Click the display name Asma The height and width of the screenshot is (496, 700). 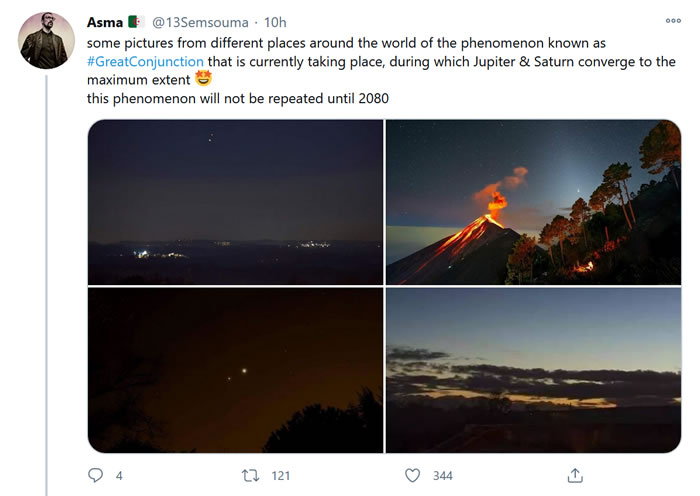[x=105, y=22]
